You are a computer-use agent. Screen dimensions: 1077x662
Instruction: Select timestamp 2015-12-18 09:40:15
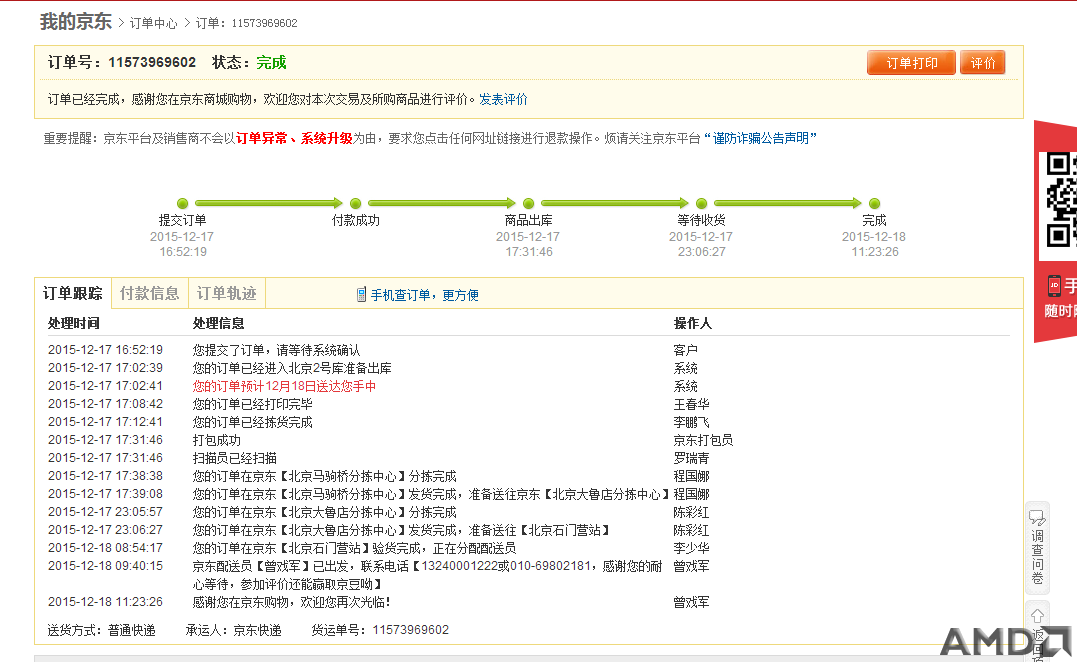[105, 566]
